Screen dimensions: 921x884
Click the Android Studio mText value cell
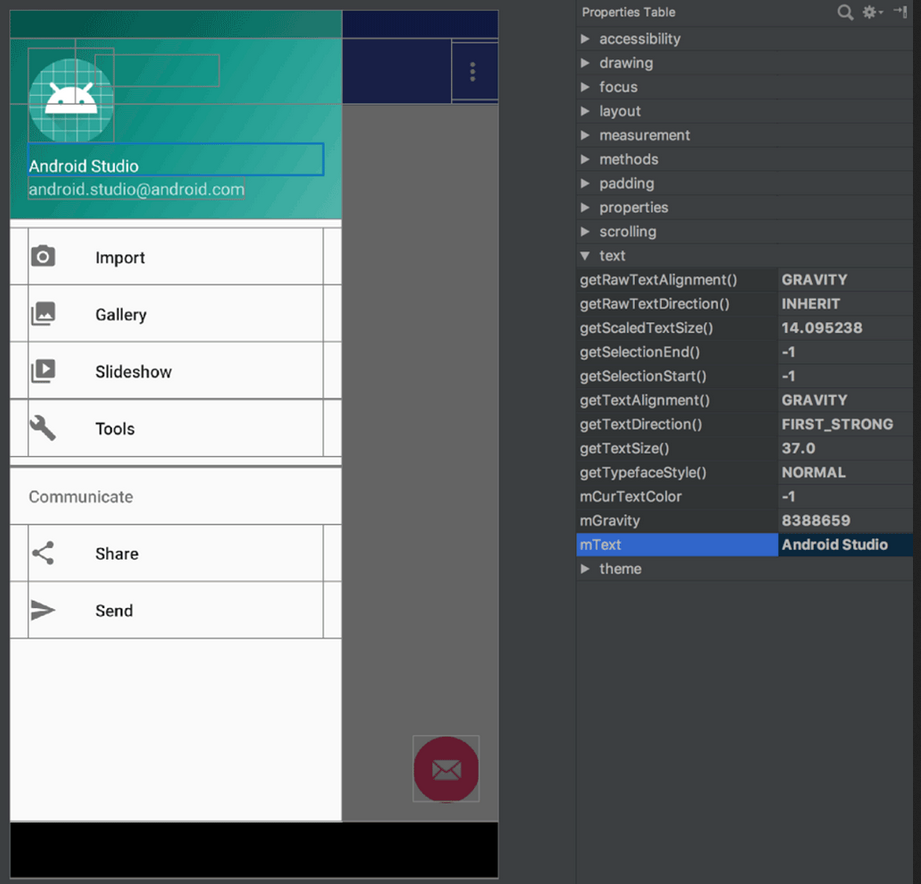point(845,544)
